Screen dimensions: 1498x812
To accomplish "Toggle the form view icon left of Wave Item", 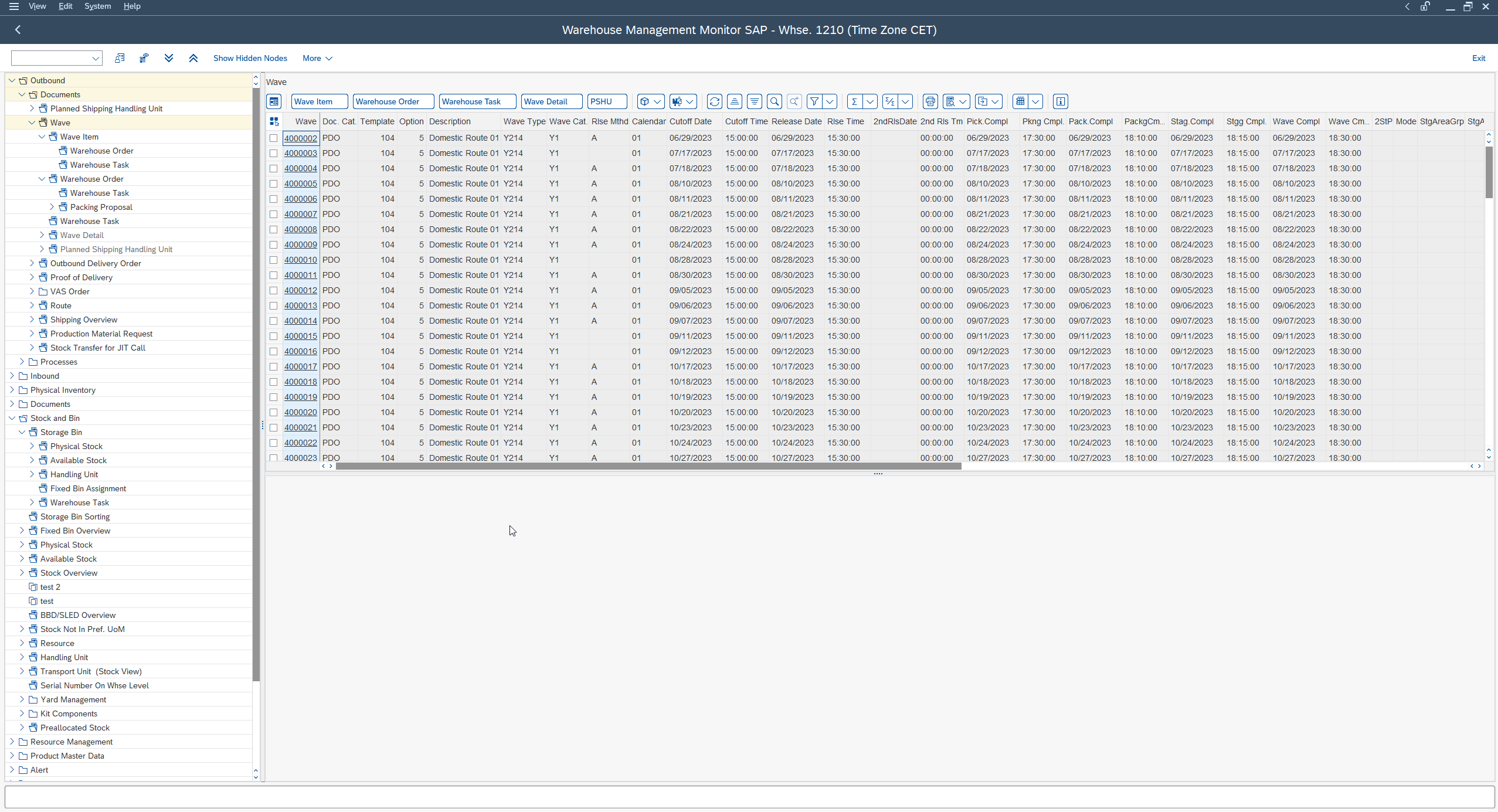I will coord(274,101).
